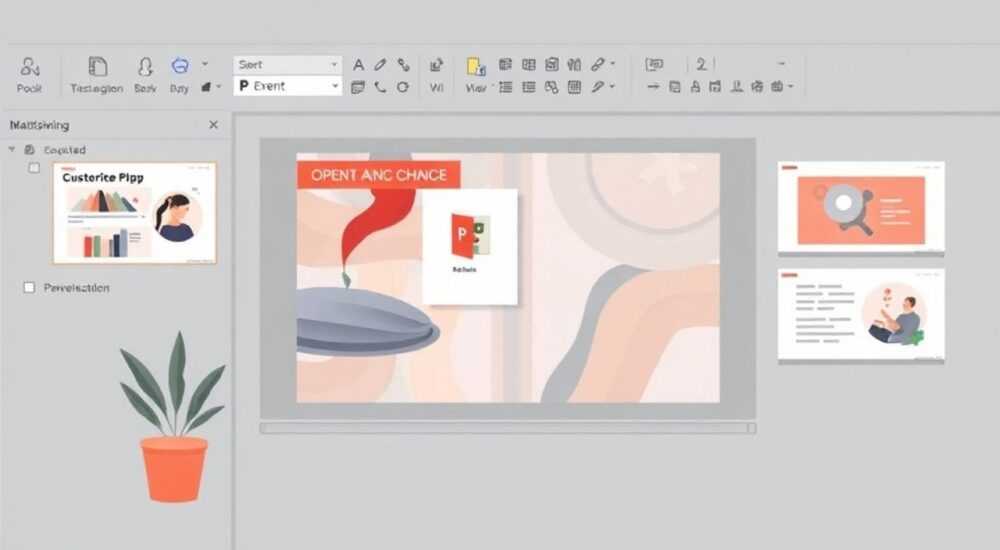Click the two-column bars icon
Viewport: 1000px width, 550px height.
click(574, 64)
